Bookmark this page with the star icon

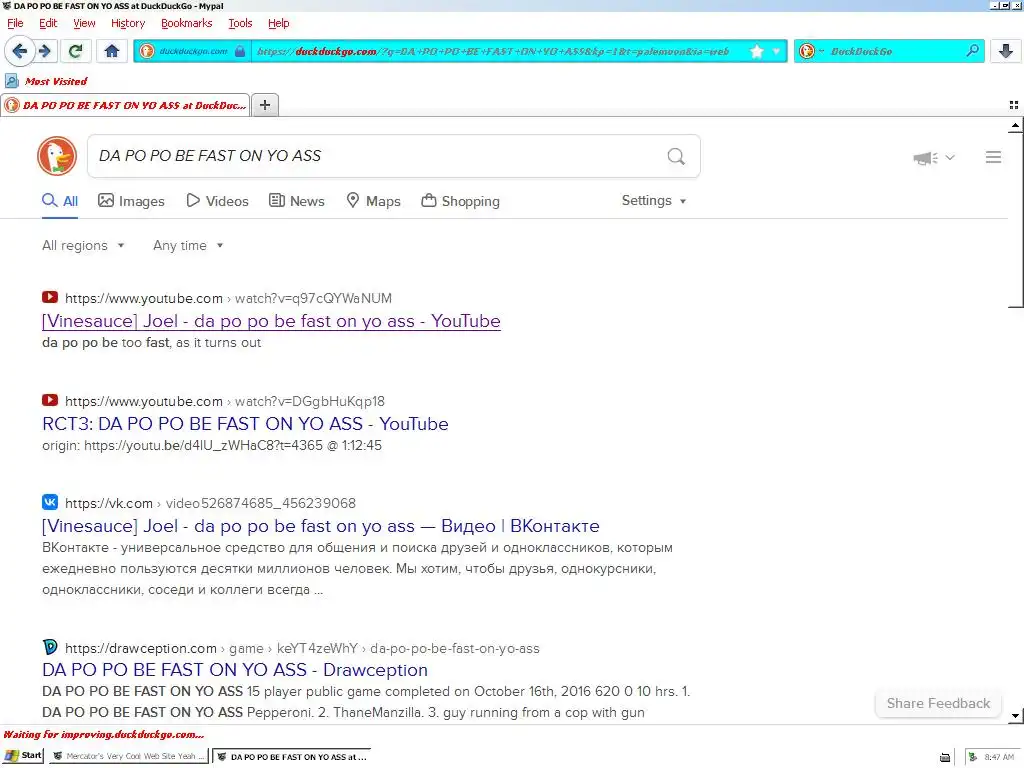pyautogui.click(x=756, y=51)
